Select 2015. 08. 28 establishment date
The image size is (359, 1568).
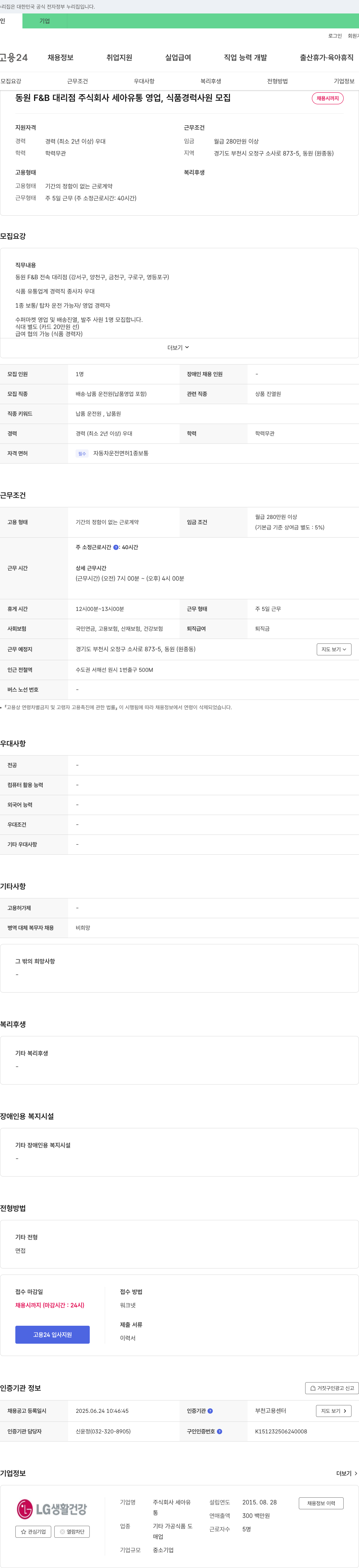[259, 1502]
